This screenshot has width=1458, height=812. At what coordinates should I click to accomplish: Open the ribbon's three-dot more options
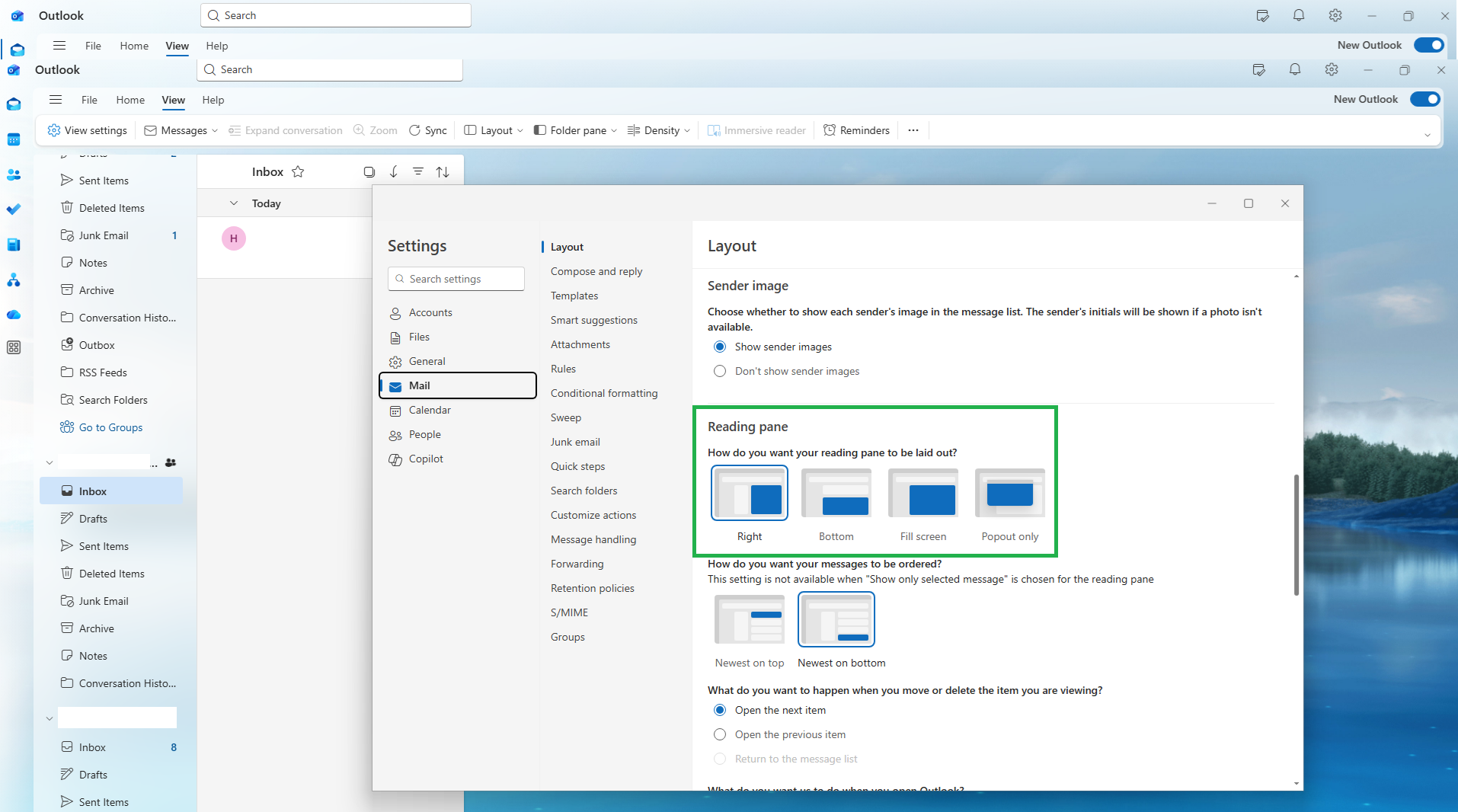913,130
